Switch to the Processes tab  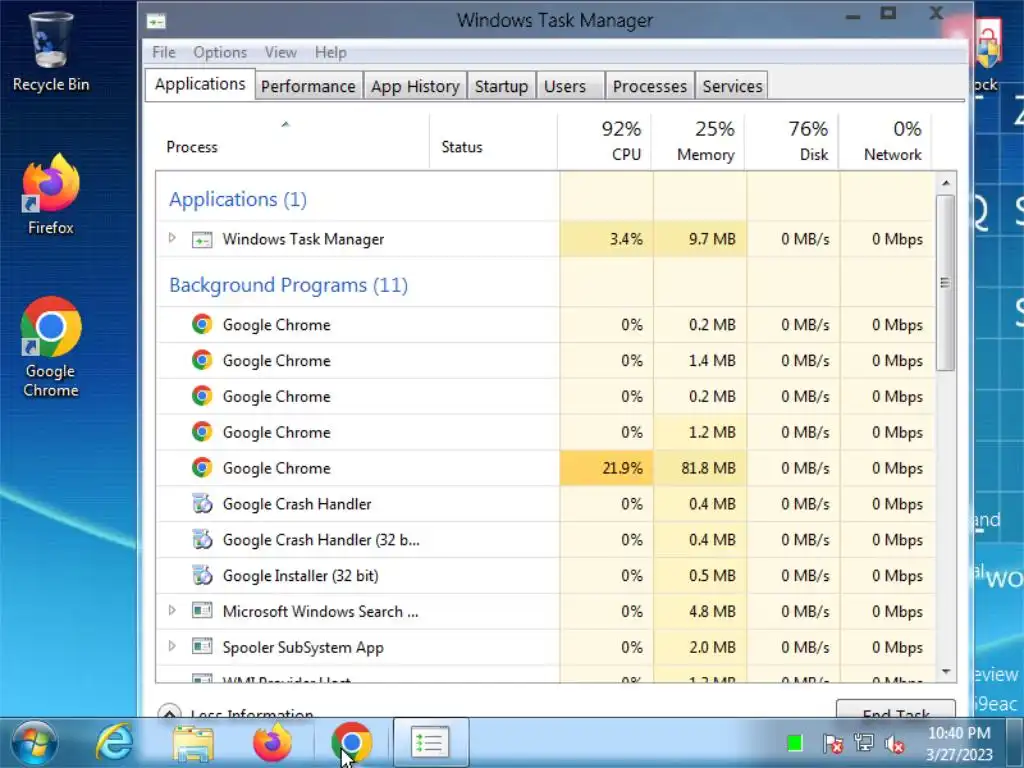650,86
